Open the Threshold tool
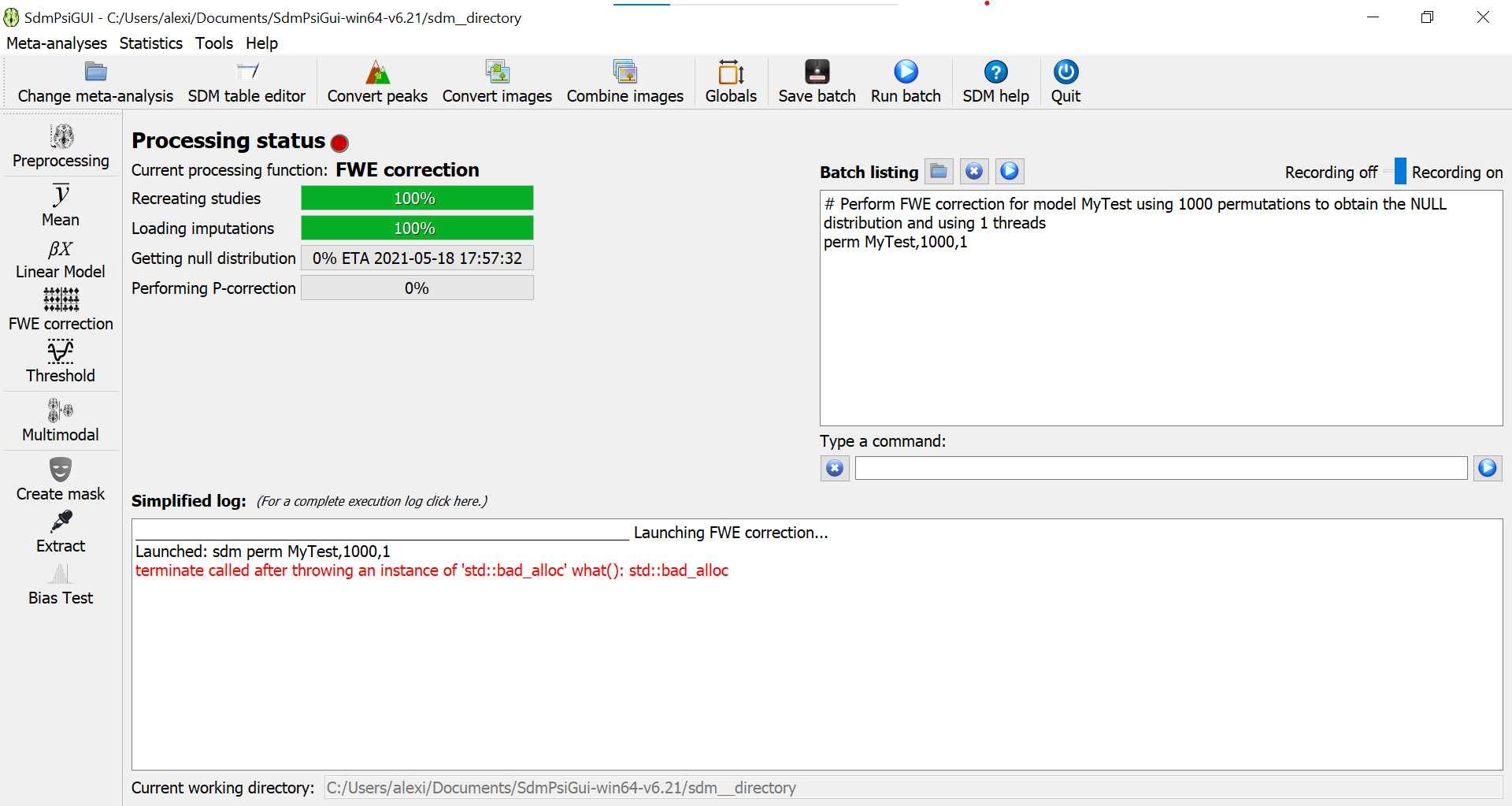Screen dimensions: 1512x806 [61, 362]
